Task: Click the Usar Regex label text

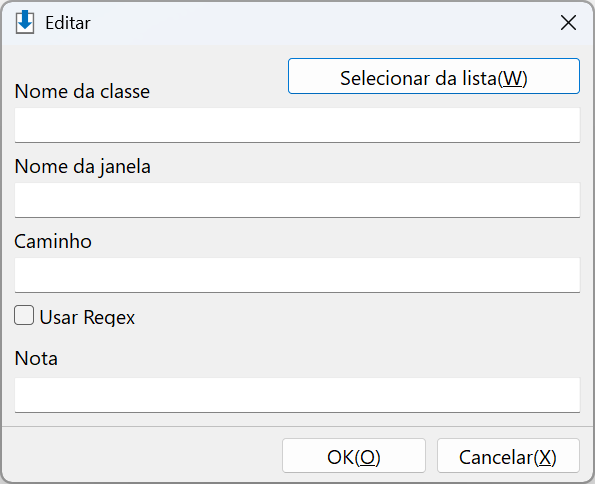Action: pos(87,317)
